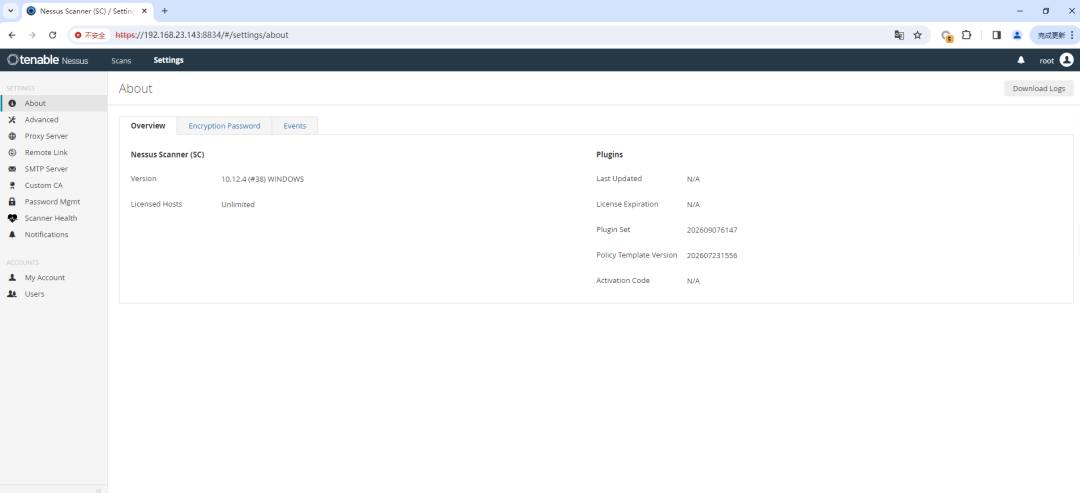Switch to the Overview tab

click(148, 126)
